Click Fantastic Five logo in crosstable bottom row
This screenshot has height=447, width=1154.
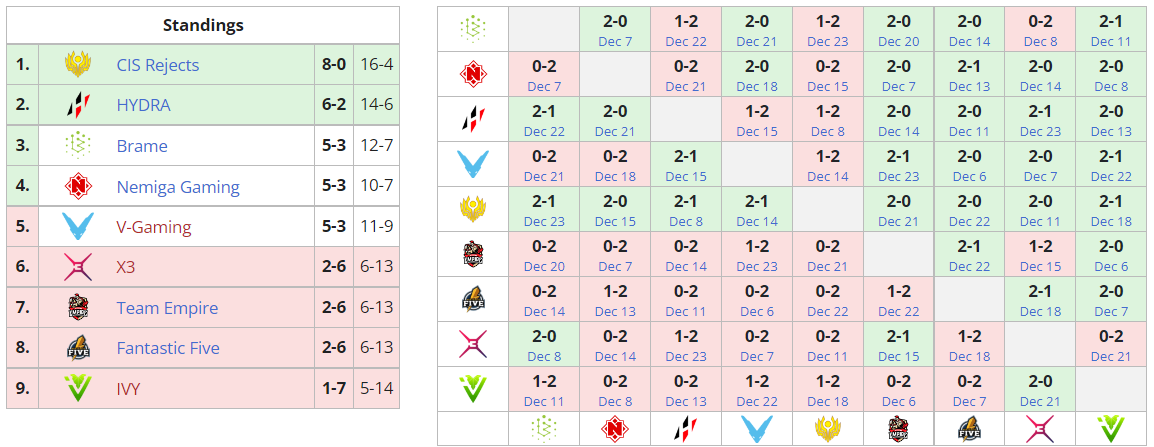(x=969, y=429)
